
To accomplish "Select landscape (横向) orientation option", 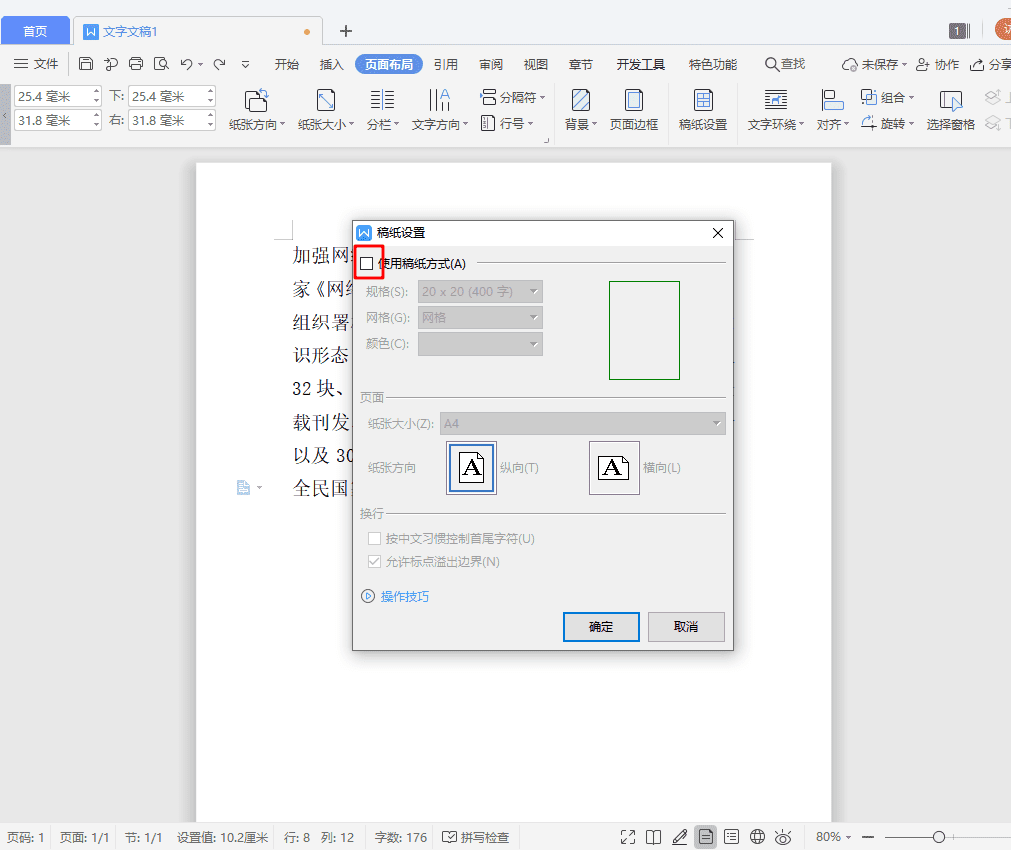I will pos(614,468).
